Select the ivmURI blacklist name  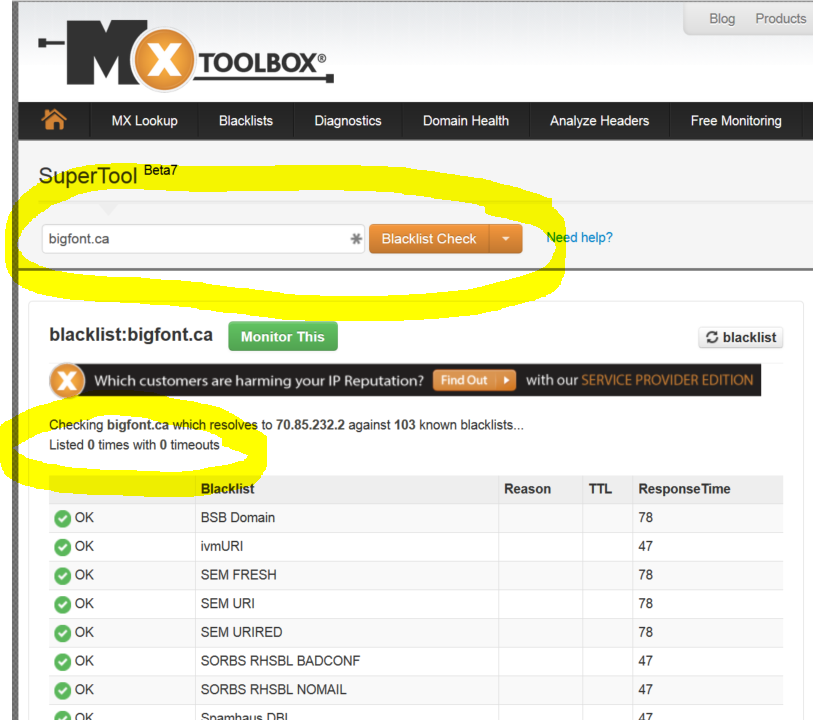pyautogui.click(x=221, y=546)
